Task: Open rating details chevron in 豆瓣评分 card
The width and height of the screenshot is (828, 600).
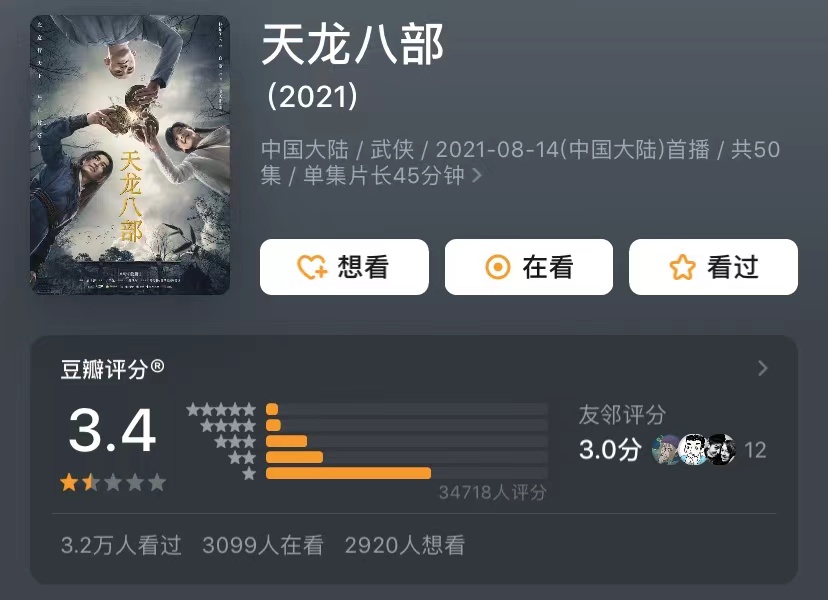Action: click(x=762, y=368)
